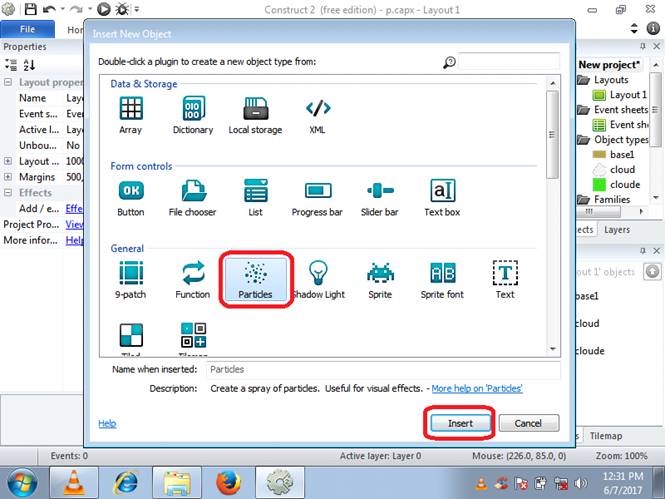This screenshot has width=665, height=499.
Task: Click the Undo arrow icon
Action: pyautogui.click(x=49, y=9)
